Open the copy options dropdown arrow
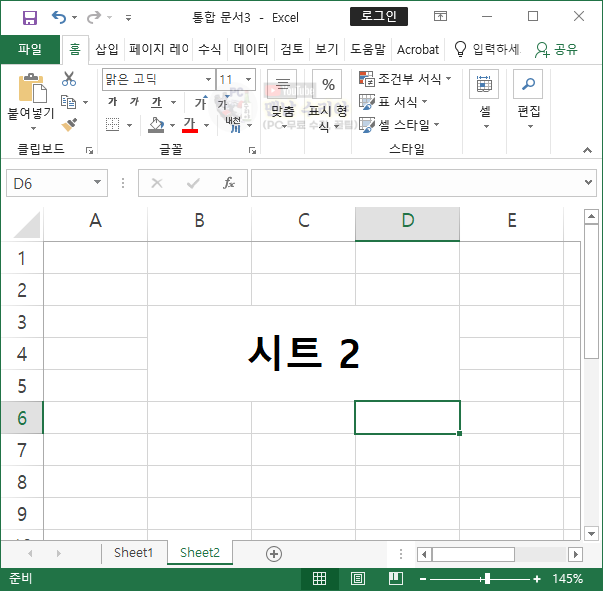Screen dimensions: 603x591 [x=85, y=102]
